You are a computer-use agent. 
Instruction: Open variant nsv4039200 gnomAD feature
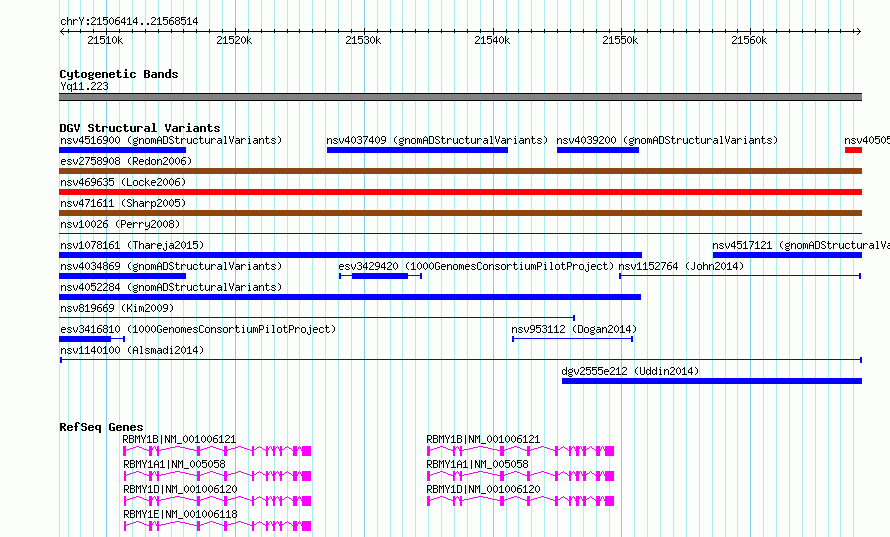pos(598,150)
